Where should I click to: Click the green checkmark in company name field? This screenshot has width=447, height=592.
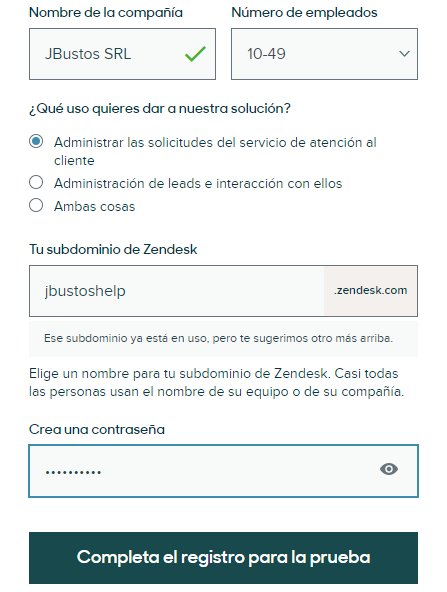click(195, 54)
